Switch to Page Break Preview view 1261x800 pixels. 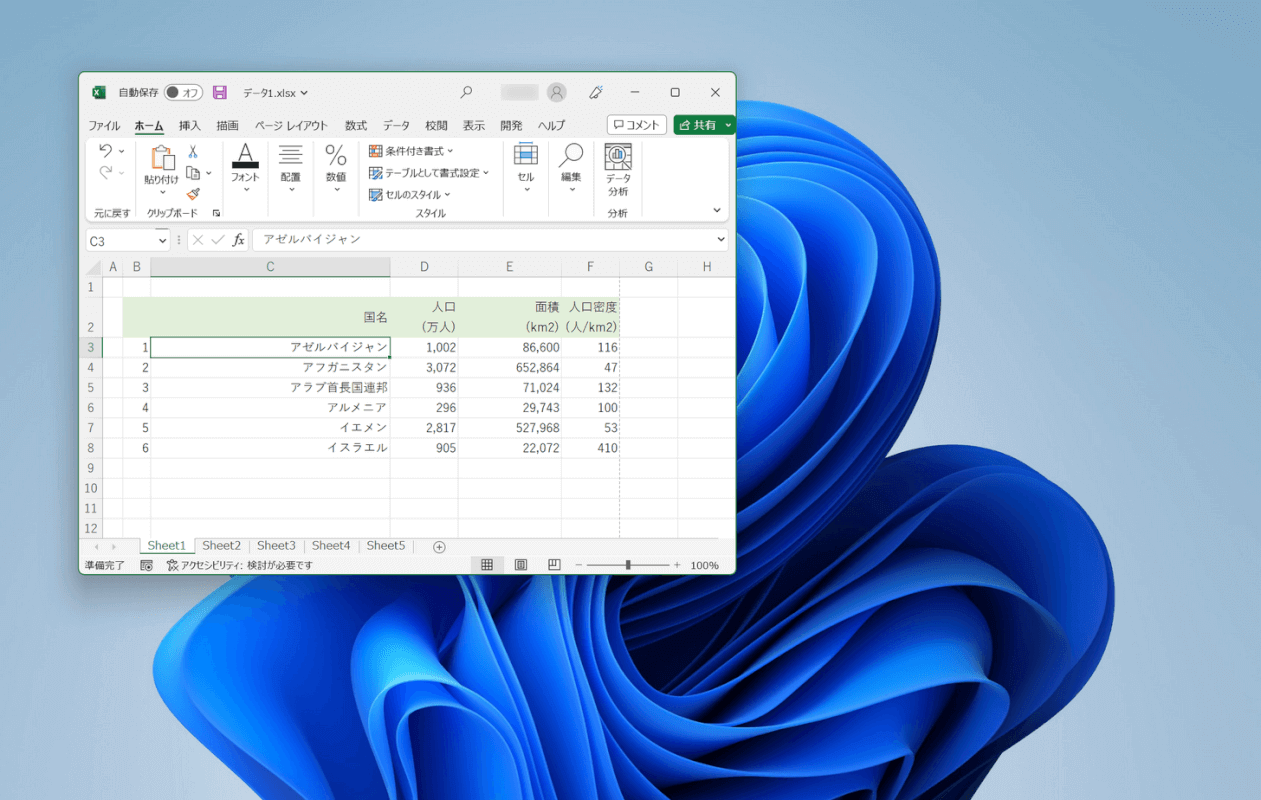point(554,565)
